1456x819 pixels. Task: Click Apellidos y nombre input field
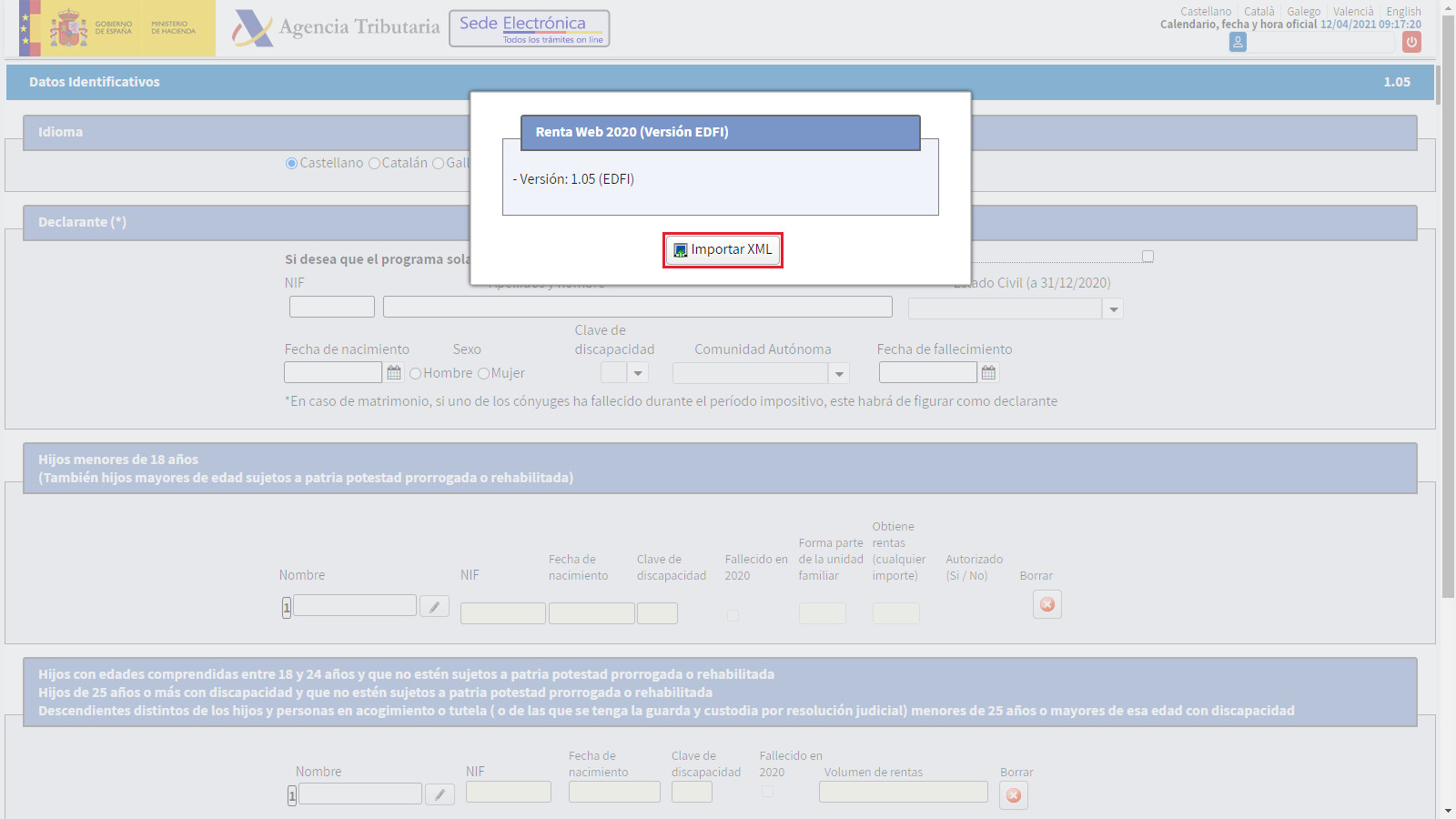pyautogui.click(x=638, y=307)
